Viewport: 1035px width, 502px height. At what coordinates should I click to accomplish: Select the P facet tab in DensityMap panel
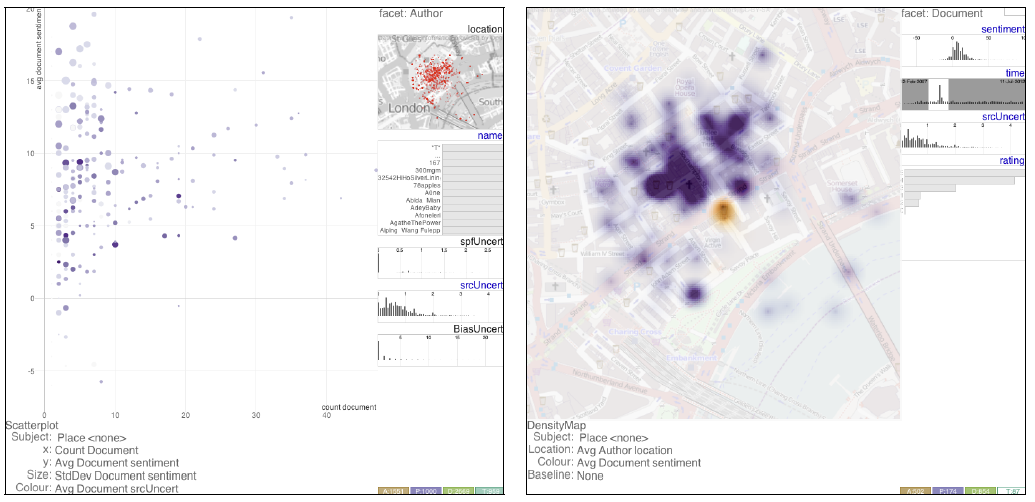tap(949, 492)
